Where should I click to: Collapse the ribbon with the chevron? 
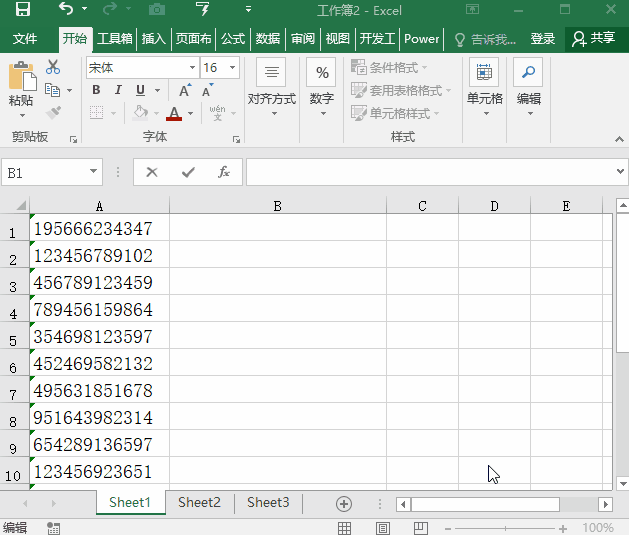click(x=619, y=139)
